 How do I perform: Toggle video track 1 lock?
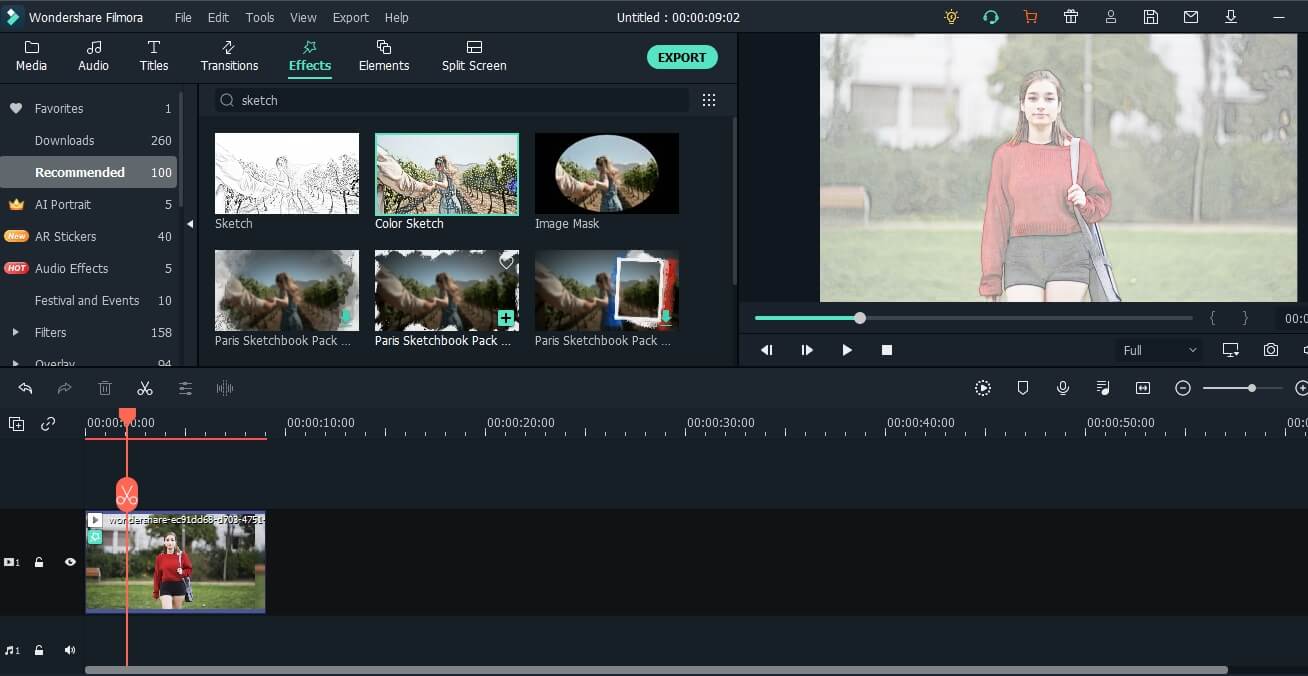click(x=39, y=562)
